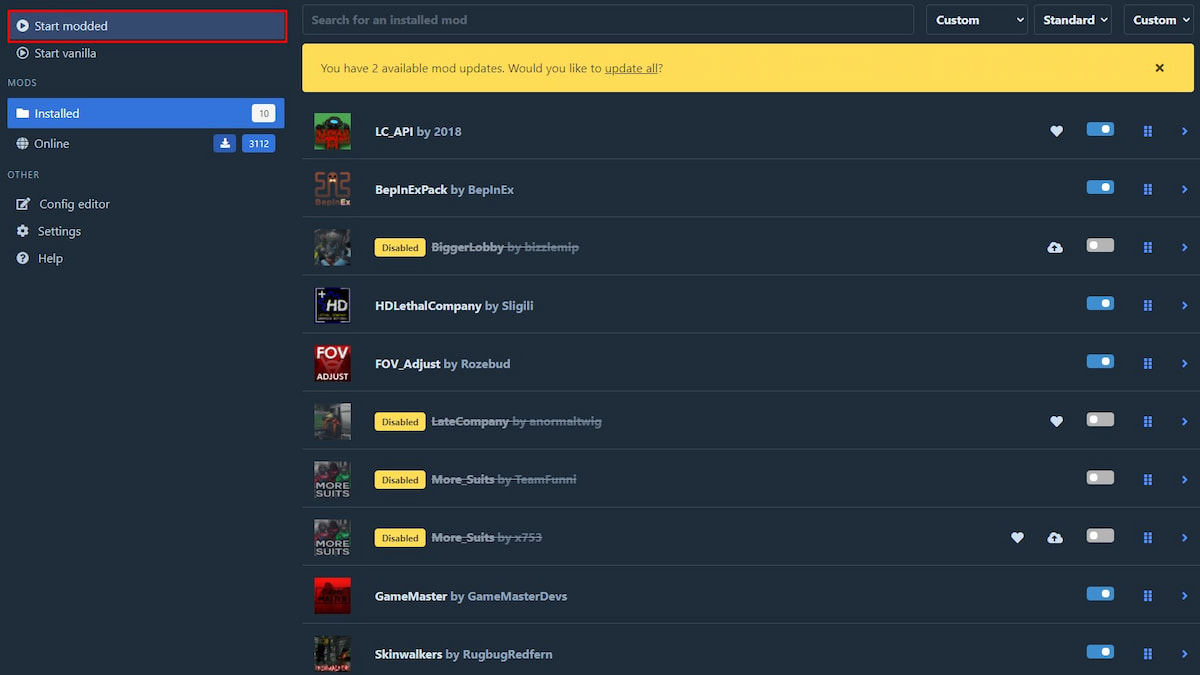Click the heart donate icon for LC_API

click(1056, 131)
